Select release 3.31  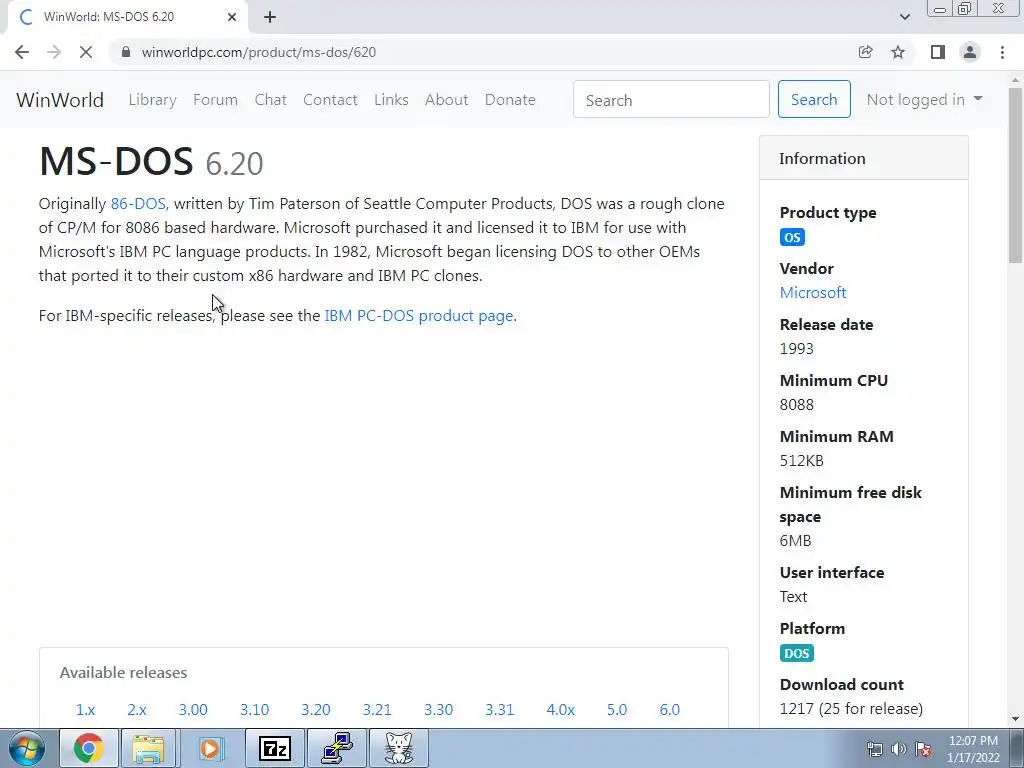point(500,709)
